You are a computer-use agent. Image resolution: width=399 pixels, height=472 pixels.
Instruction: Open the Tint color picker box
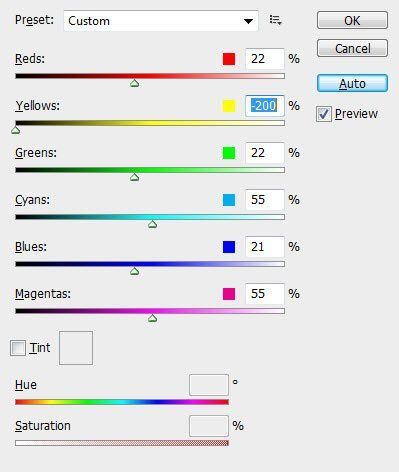coord(76,348)
